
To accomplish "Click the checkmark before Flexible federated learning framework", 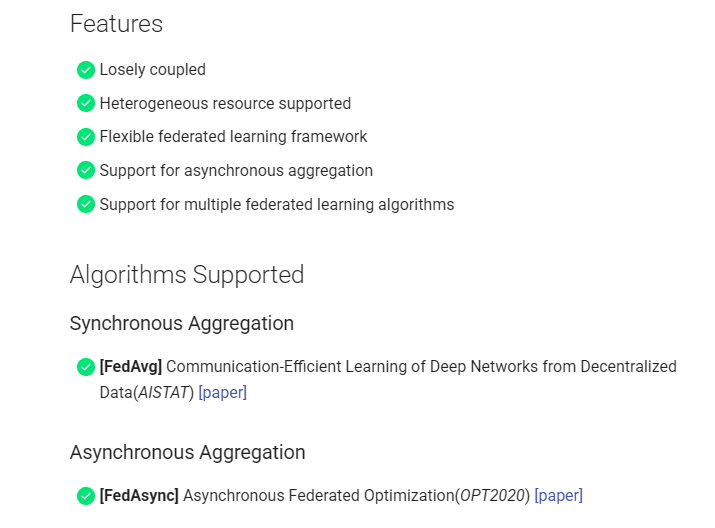I will (86, 137).
